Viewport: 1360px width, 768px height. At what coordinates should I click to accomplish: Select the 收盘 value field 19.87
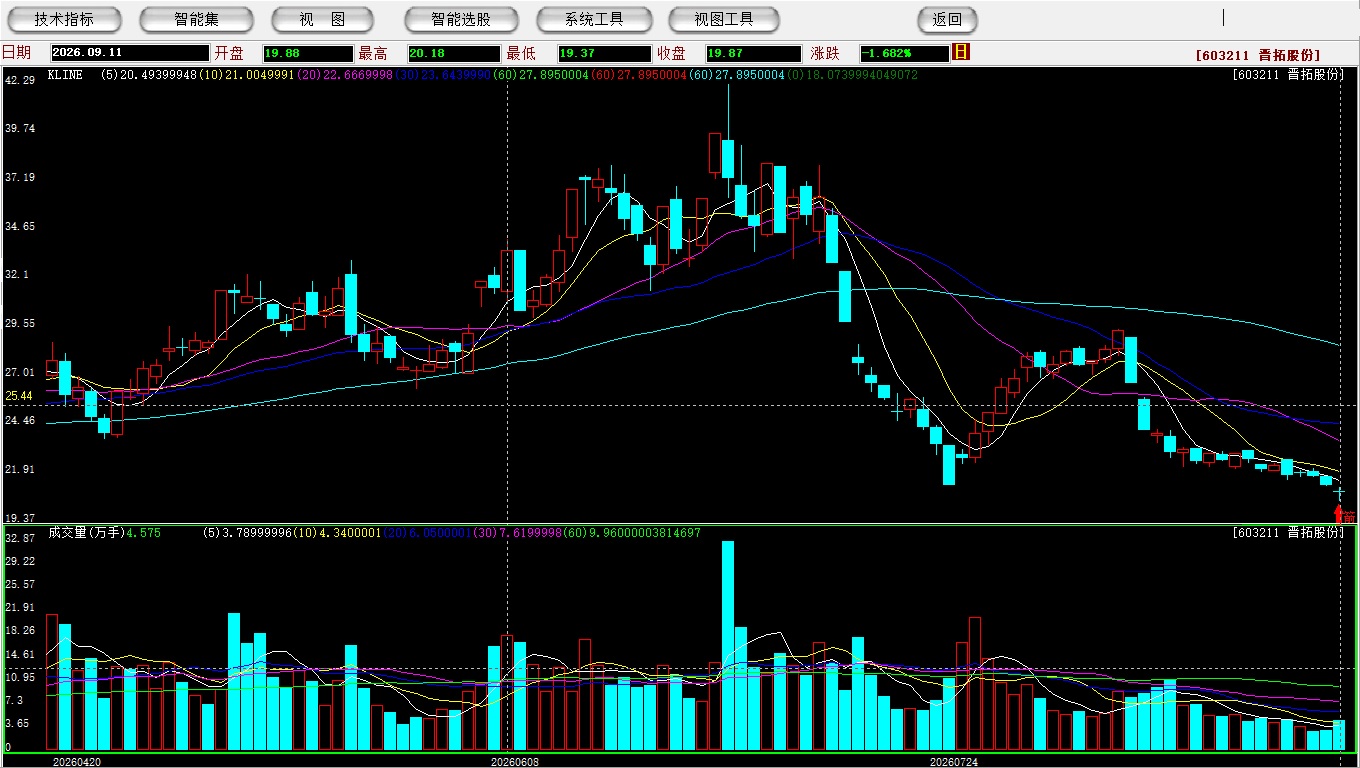(753, 53)
